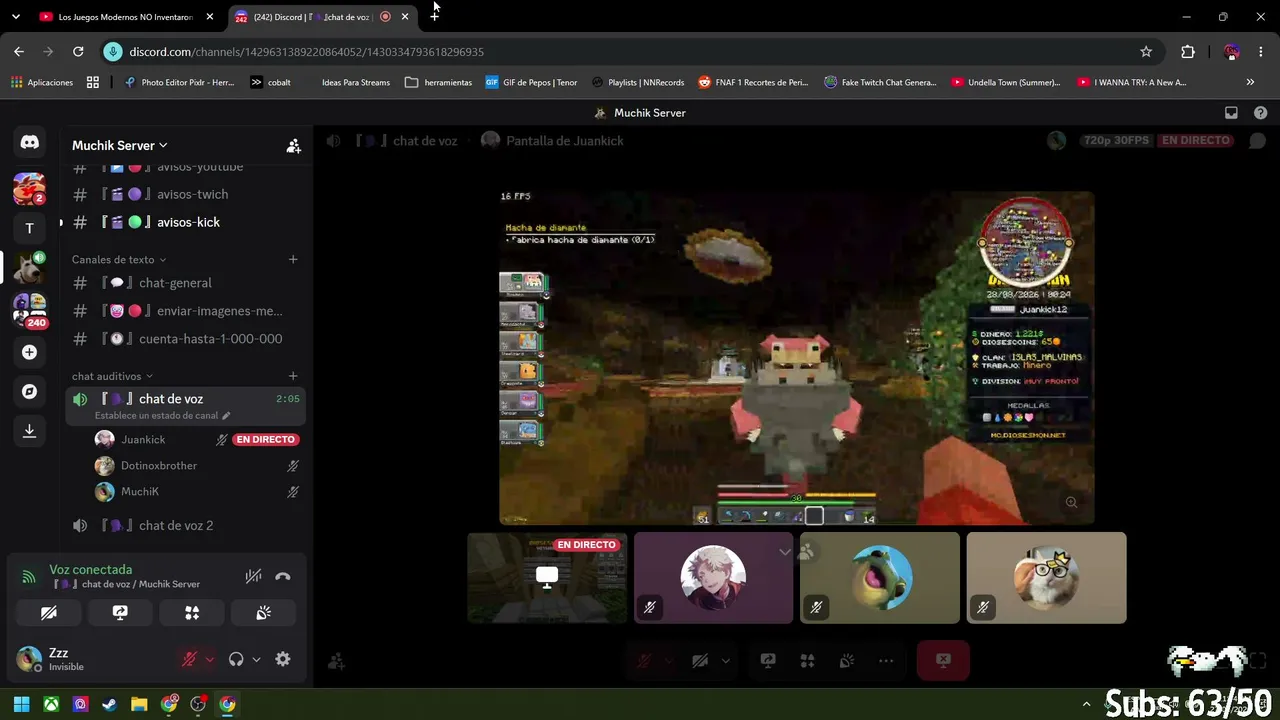Open the Muchik Server dropdown menu
The width and height of the screenshot is (1280, 720).
pos(120,146)
